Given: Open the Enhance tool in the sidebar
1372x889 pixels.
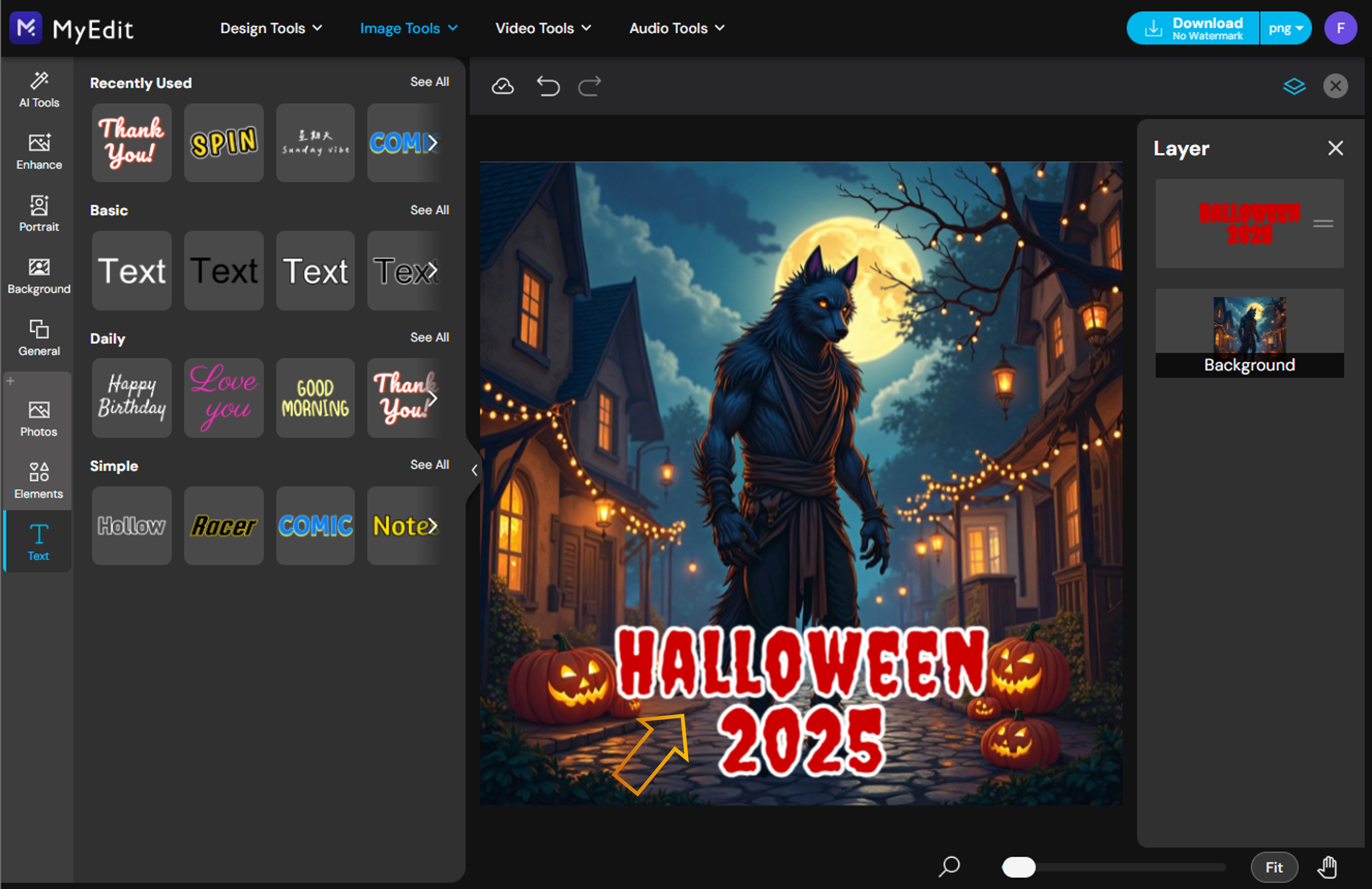Looking at the screenshot, I should 38,152.
